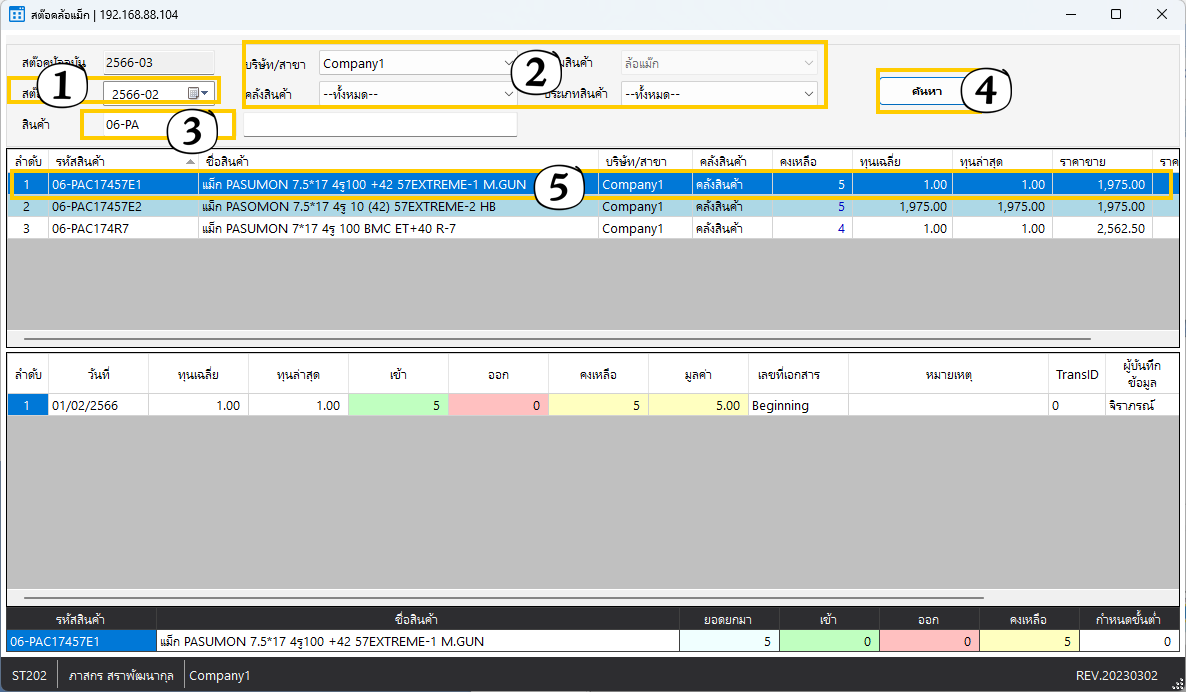This screenshot has width=1186, height=692.
Task: Click the วันที่ column header in transactions
Action: (98, 374)
